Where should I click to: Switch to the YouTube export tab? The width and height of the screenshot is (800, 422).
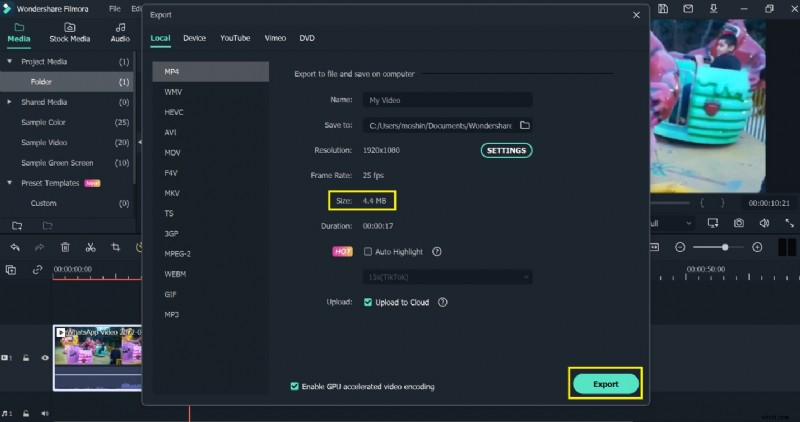tap(235, 38)
